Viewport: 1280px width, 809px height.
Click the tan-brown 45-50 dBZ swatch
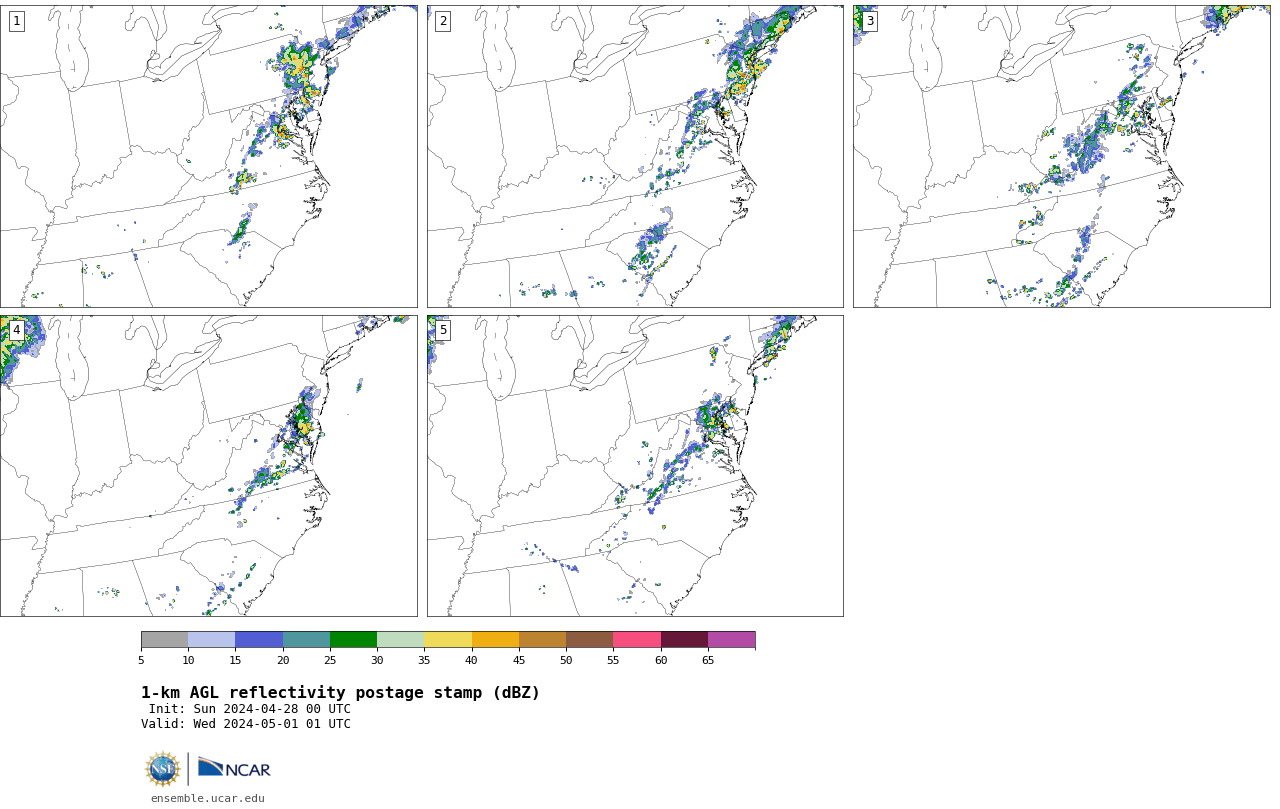542,640
